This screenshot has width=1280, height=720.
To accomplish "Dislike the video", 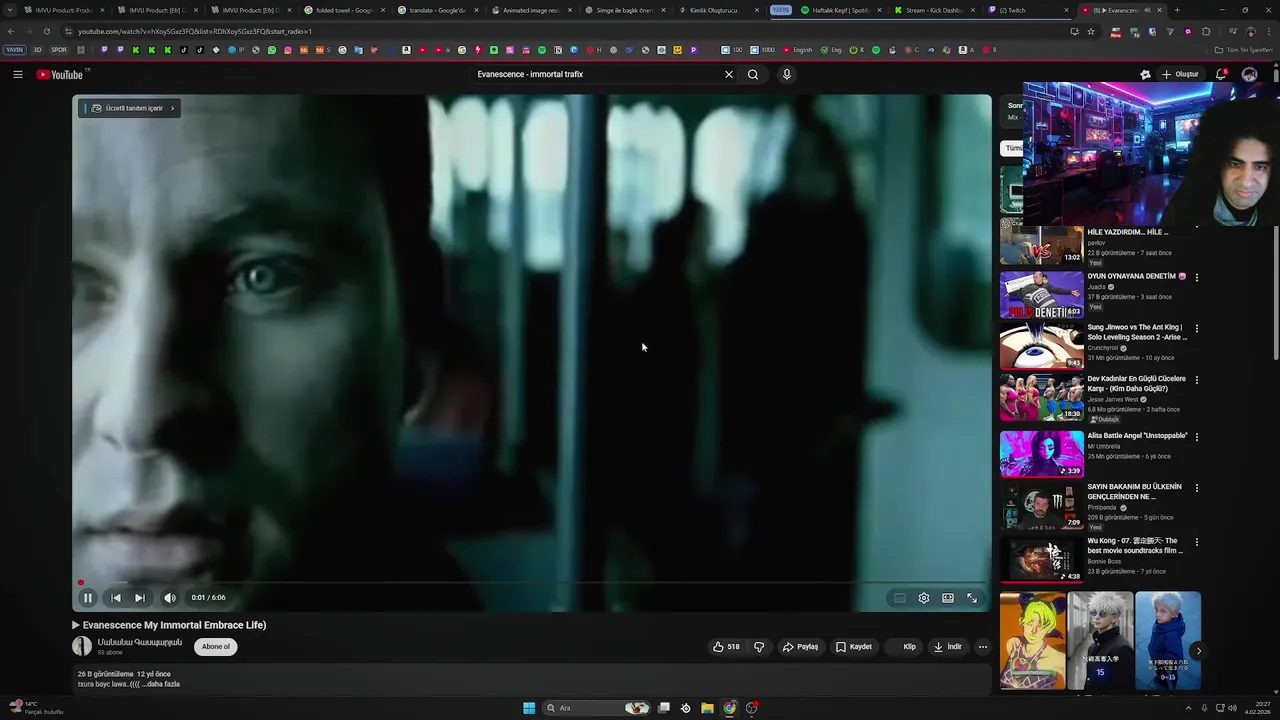I will tap(759, 647).
